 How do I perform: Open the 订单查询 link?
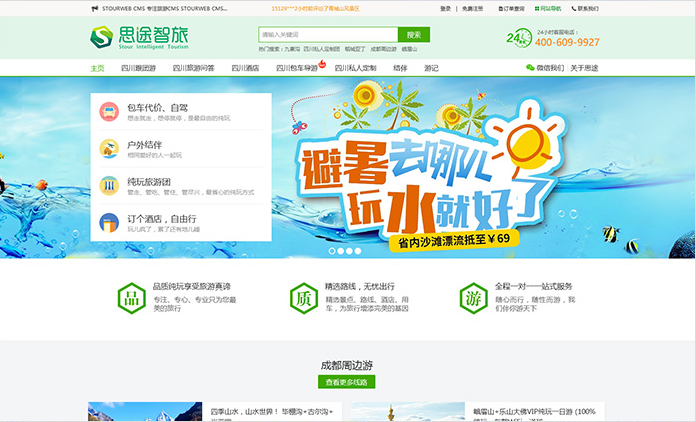pos(514,8)
